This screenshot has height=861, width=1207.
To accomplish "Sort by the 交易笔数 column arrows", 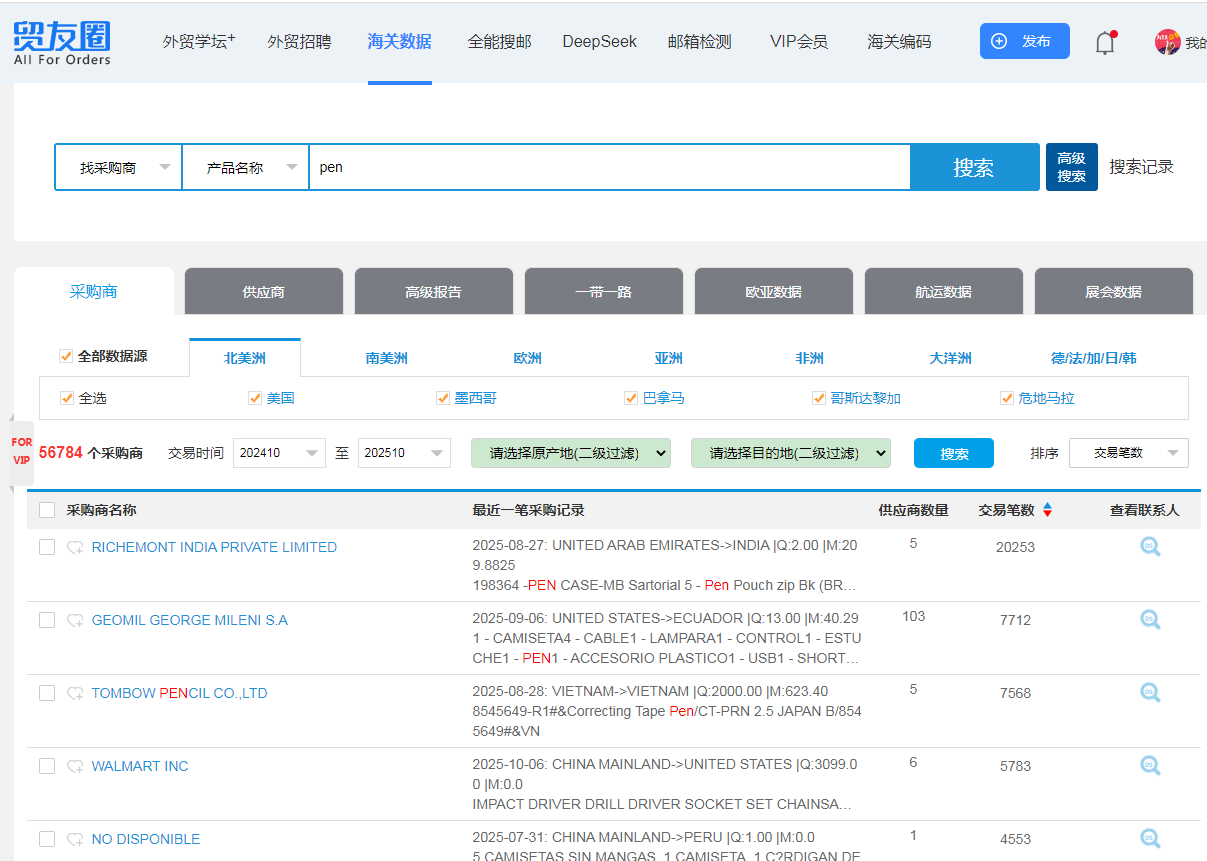I will (x=1047, y=510).
